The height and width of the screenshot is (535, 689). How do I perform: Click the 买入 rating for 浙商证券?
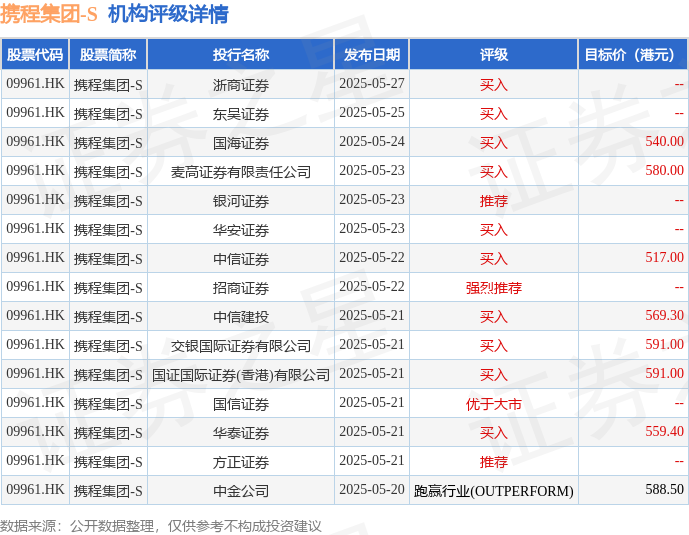tap(494, 85)
